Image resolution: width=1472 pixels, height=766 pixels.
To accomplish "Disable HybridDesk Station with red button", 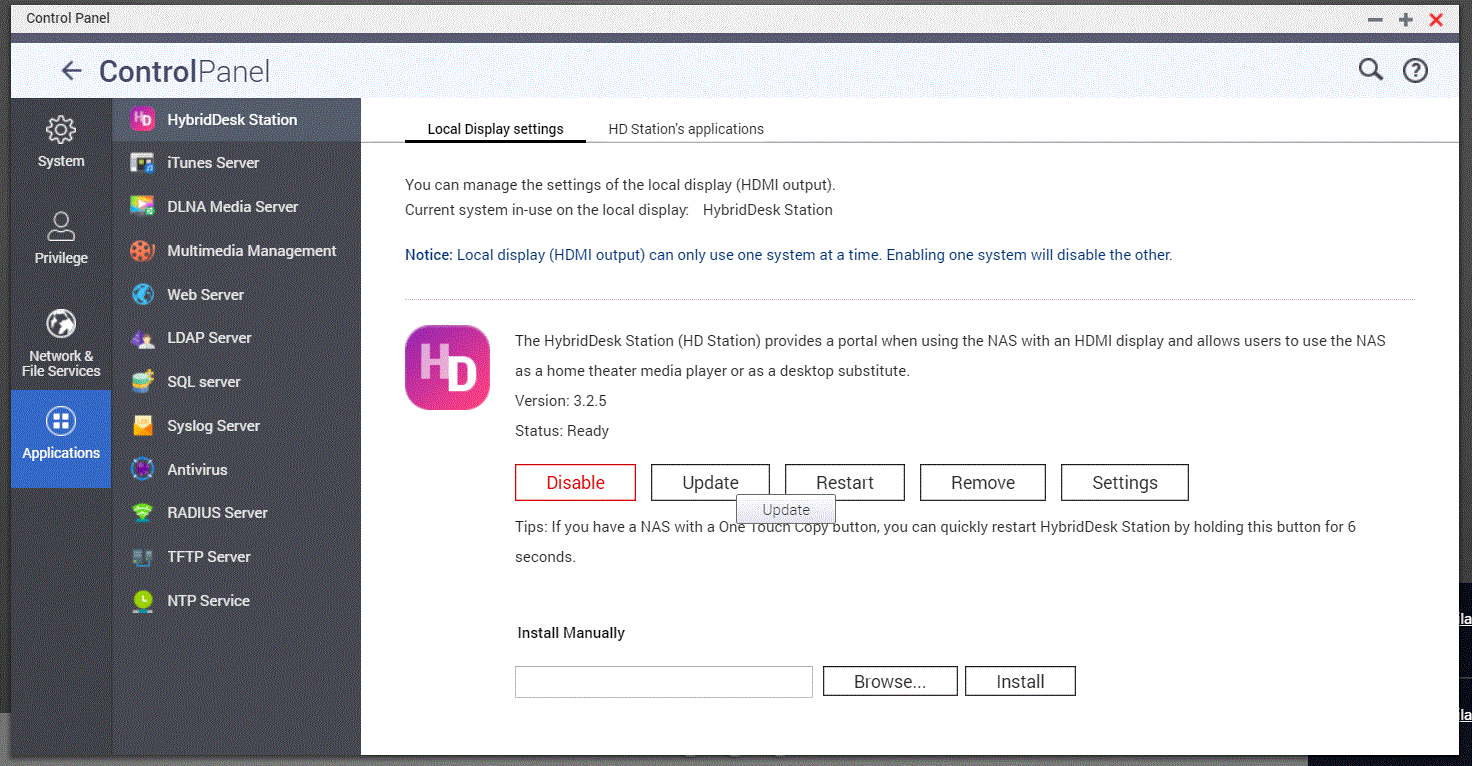I will 575,482.
